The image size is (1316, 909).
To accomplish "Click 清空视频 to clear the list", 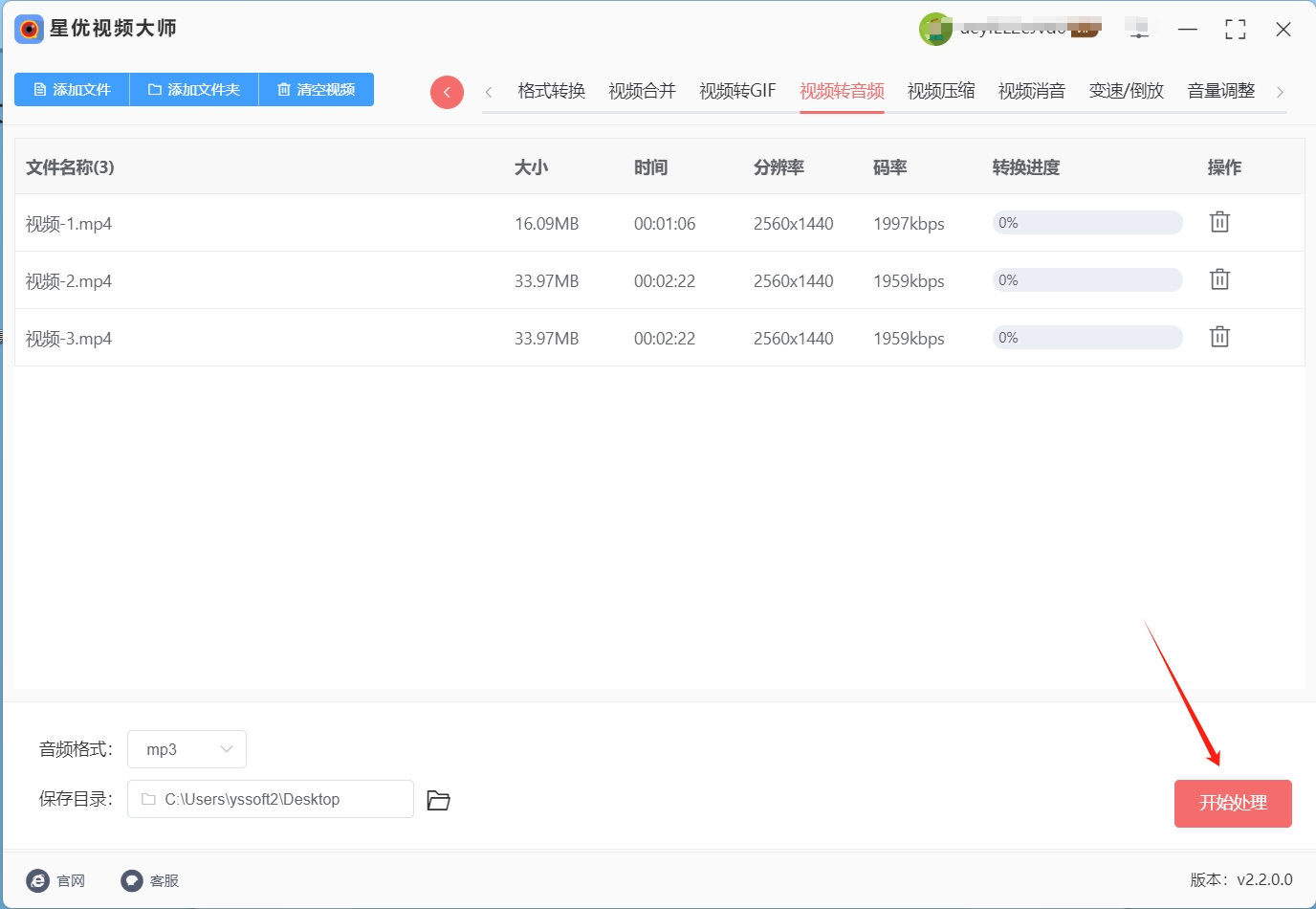I will tap(317, 89).
